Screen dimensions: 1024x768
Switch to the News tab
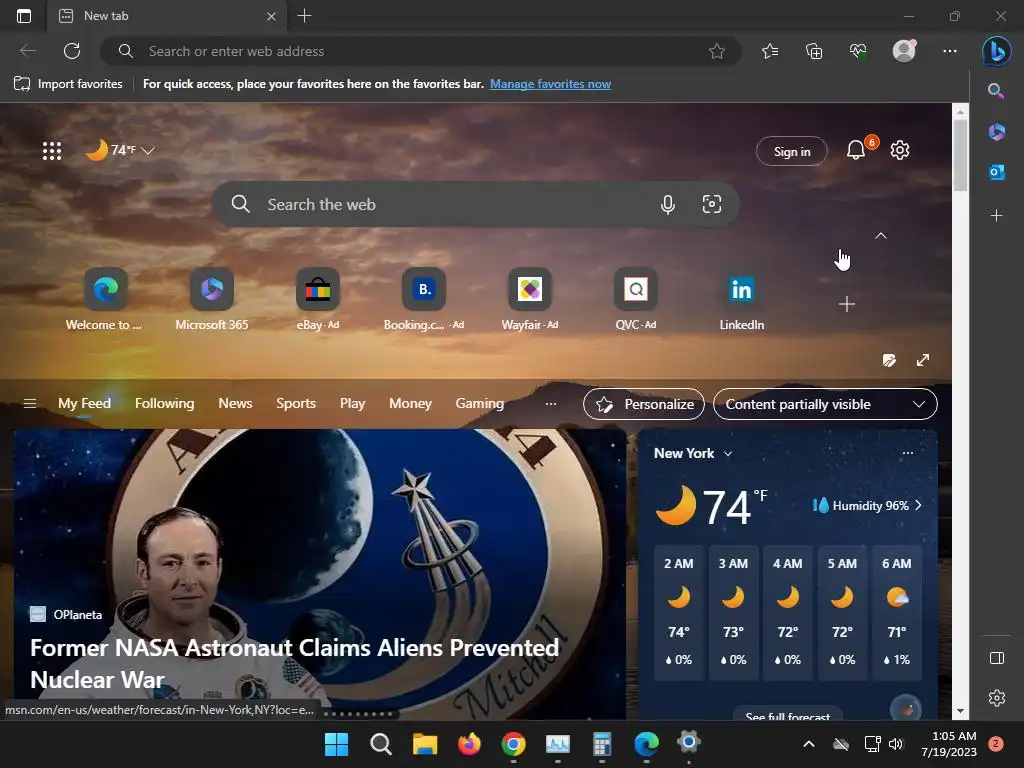235,404
